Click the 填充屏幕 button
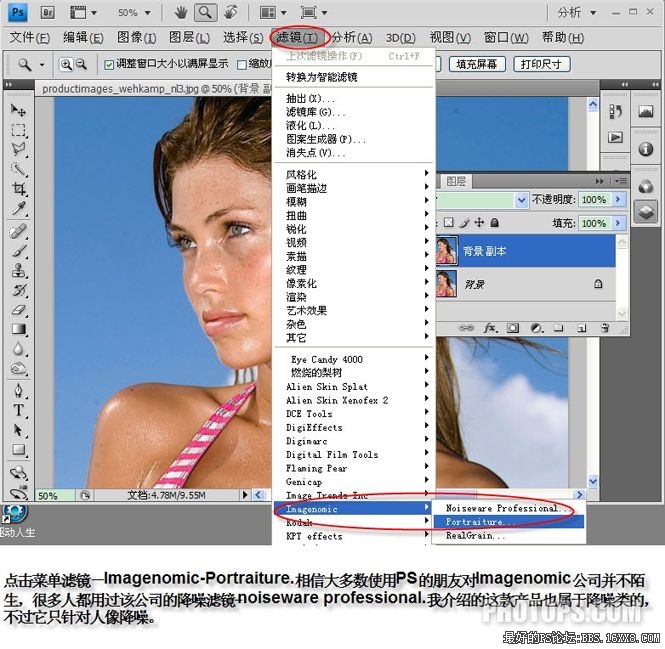 coord(476,64)
